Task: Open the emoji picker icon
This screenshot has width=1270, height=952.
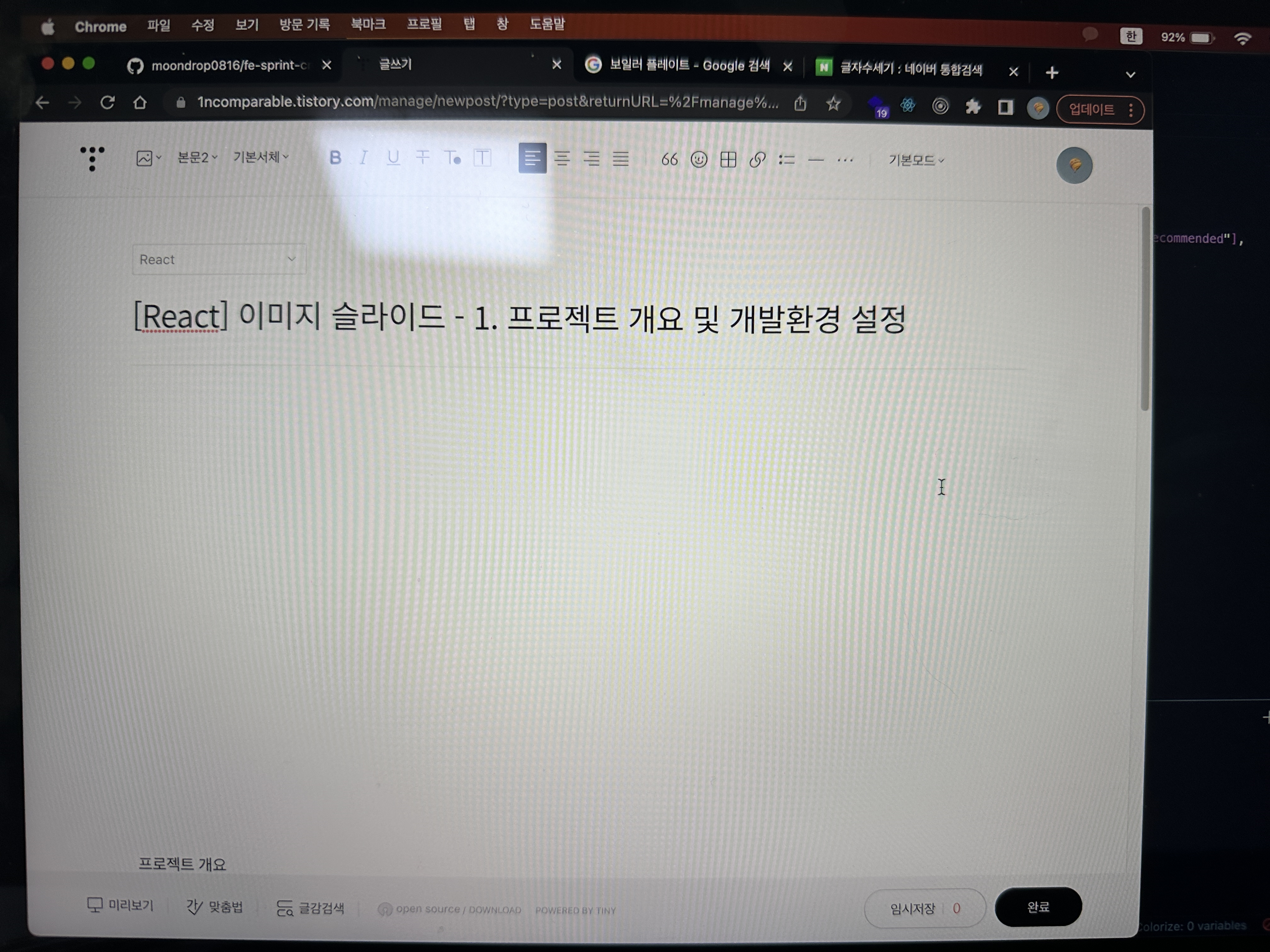Action: (x=699, y=160)
